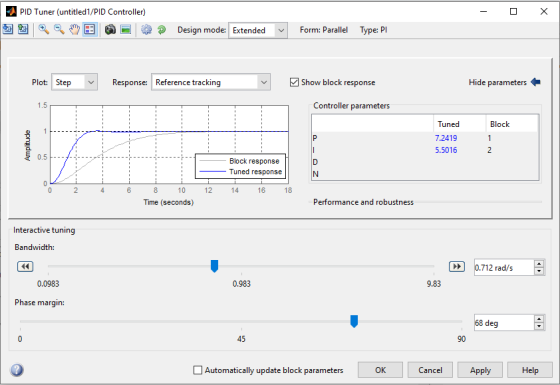Enable Automatically update block parameters
The width and height of the screenshot is (560, 385).
198,370
